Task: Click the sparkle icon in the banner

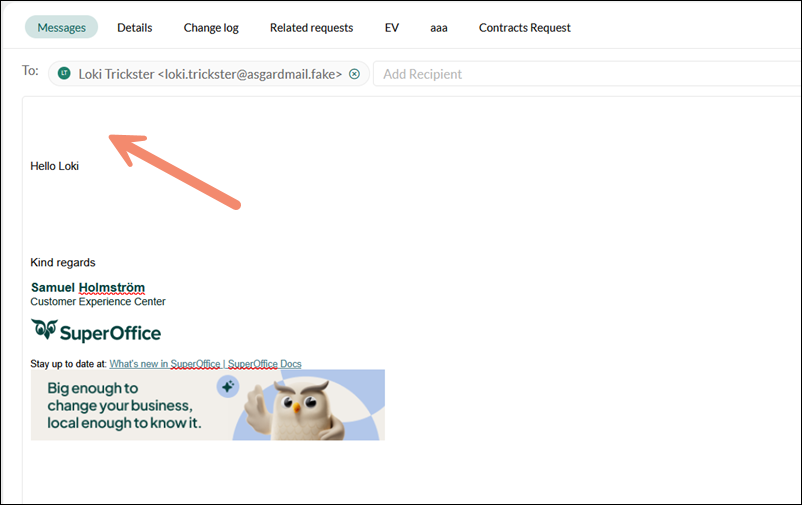Action: coord(228,387)
